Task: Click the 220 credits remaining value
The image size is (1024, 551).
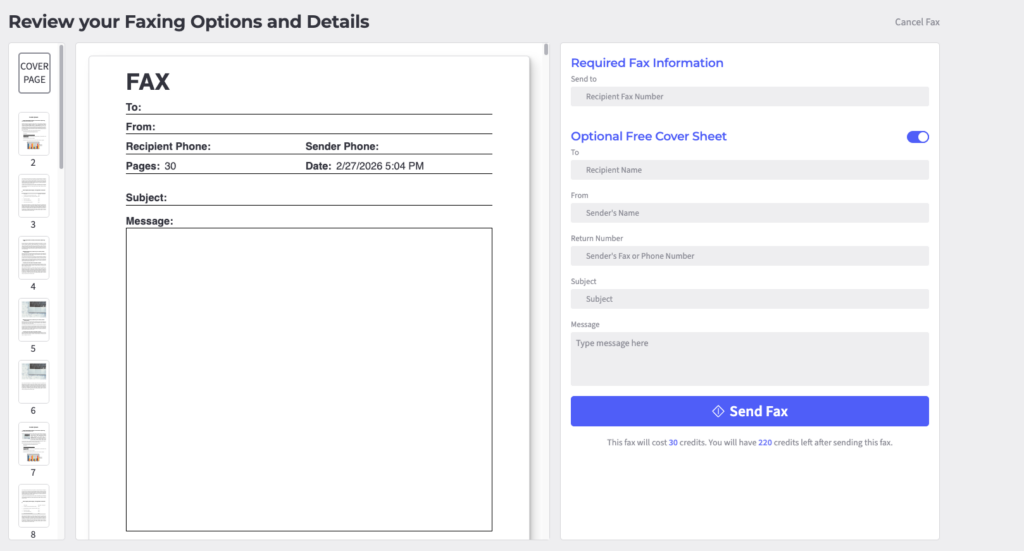Action: (765, 443)
